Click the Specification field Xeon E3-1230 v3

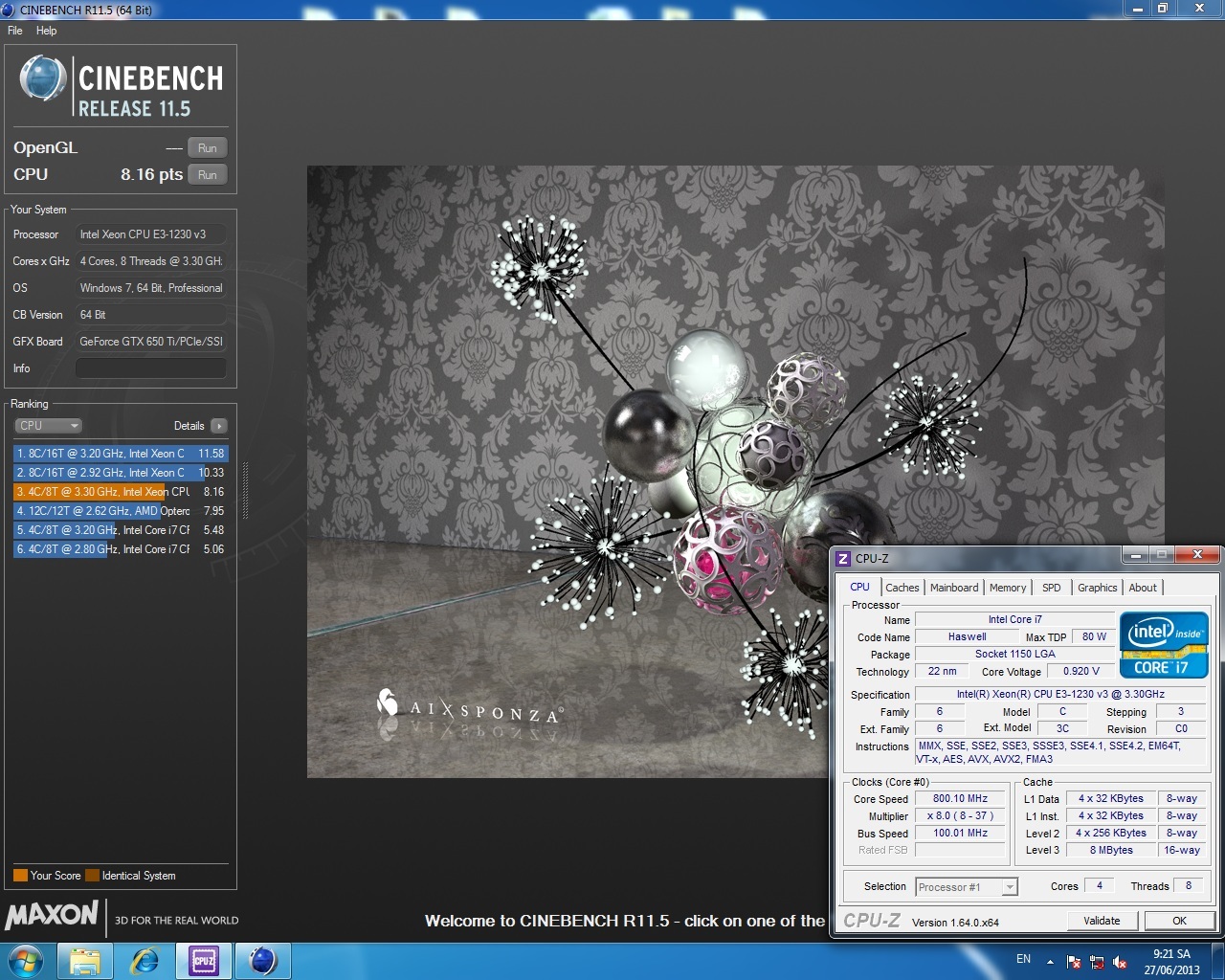click(1060, 694)
